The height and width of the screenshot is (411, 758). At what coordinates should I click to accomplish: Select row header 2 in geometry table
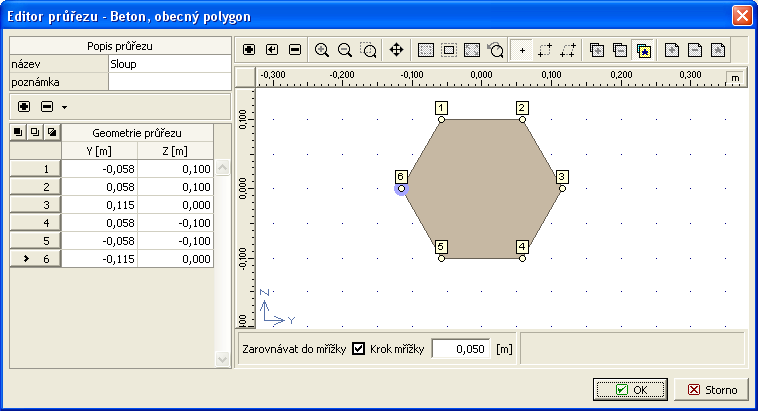coord(35,187)
